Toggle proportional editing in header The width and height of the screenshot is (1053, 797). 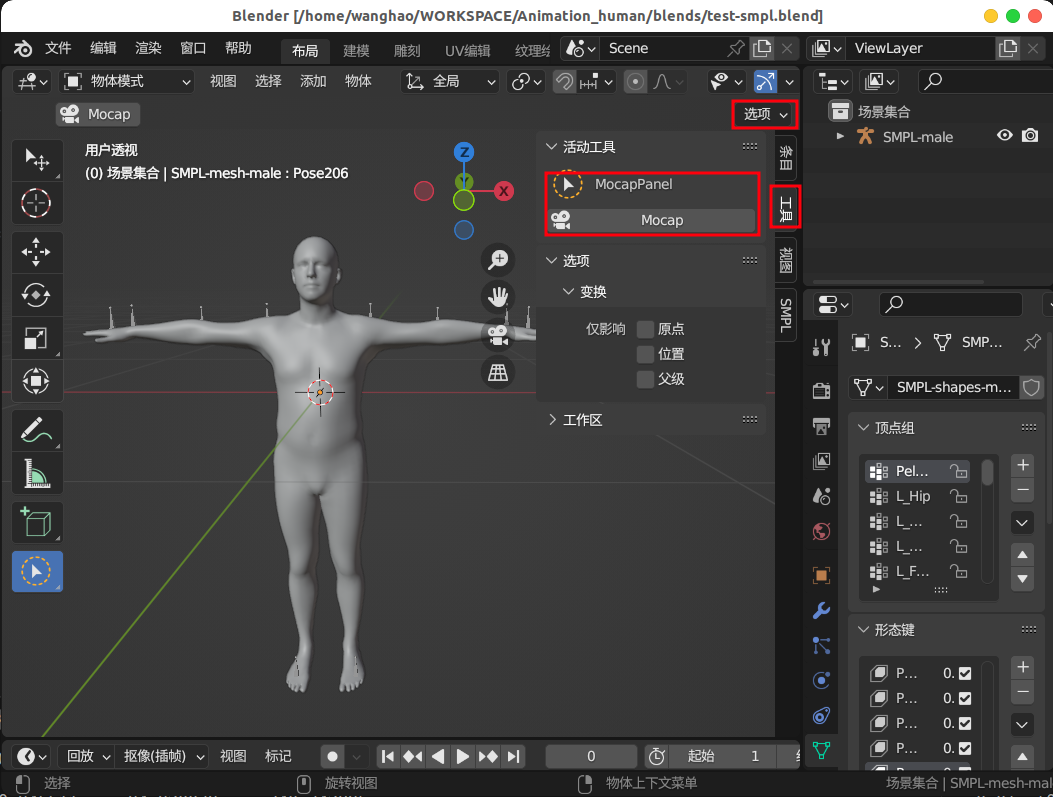tap(635, 82)
